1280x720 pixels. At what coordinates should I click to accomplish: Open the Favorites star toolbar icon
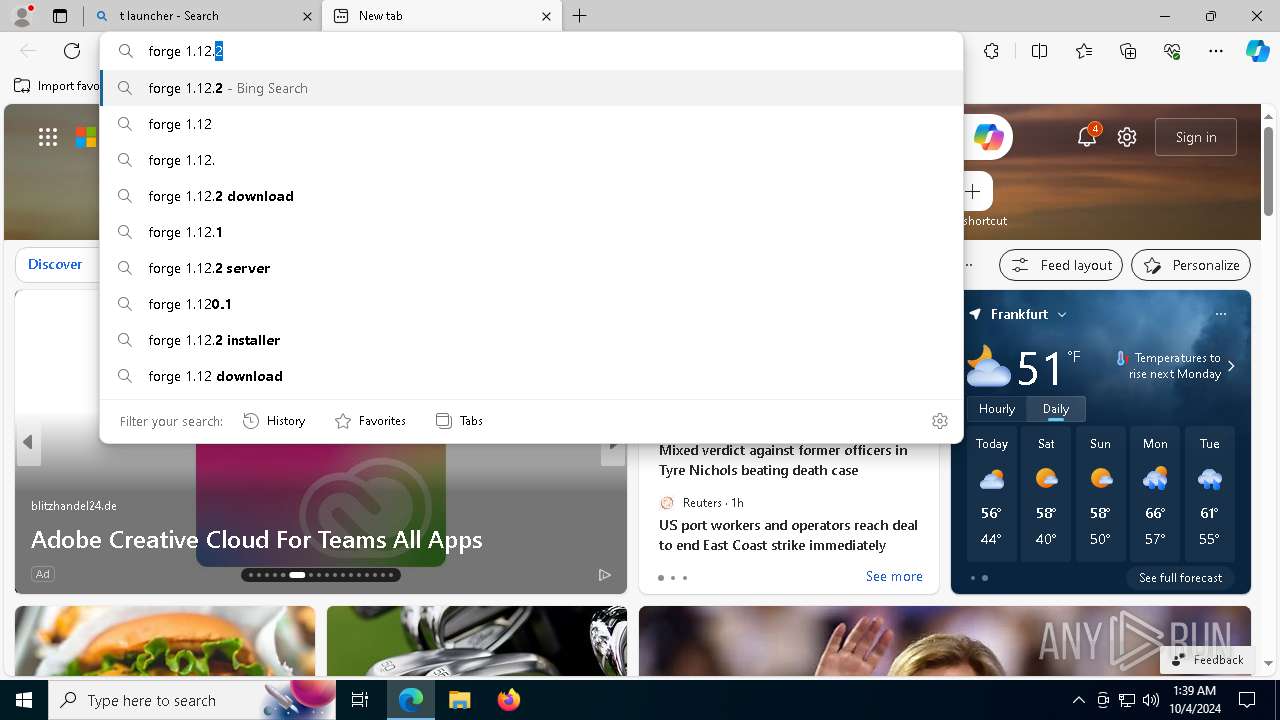click(x=1084, y=51)
